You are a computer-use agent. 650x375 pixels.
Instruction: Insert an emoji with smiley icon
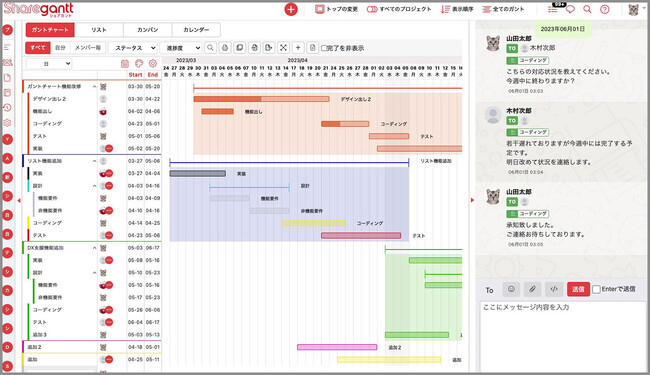point(511,289)
